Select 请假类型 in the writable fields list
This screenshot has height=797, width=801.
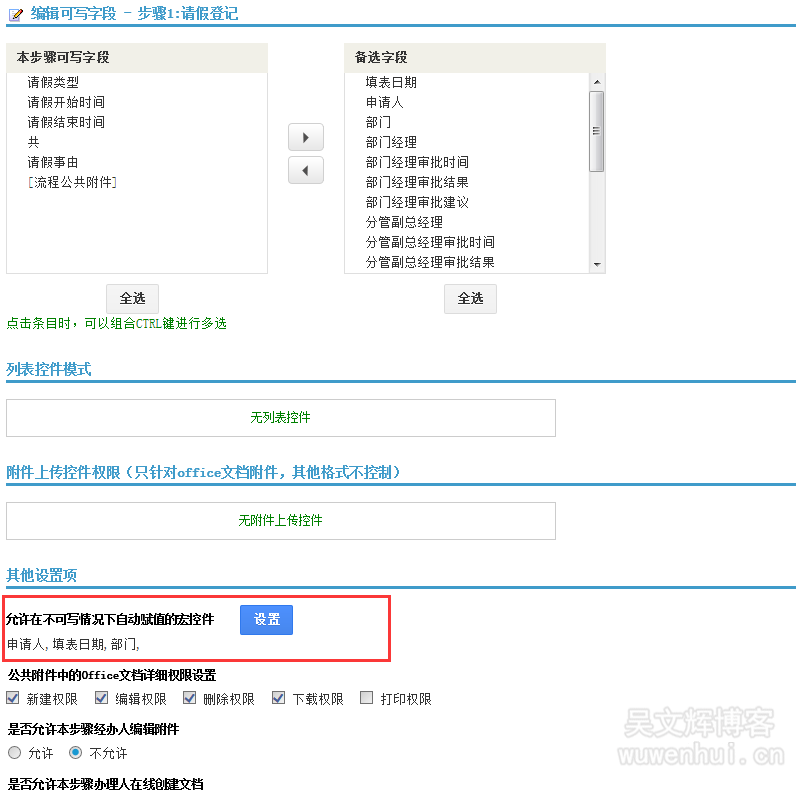click(53, 83)
